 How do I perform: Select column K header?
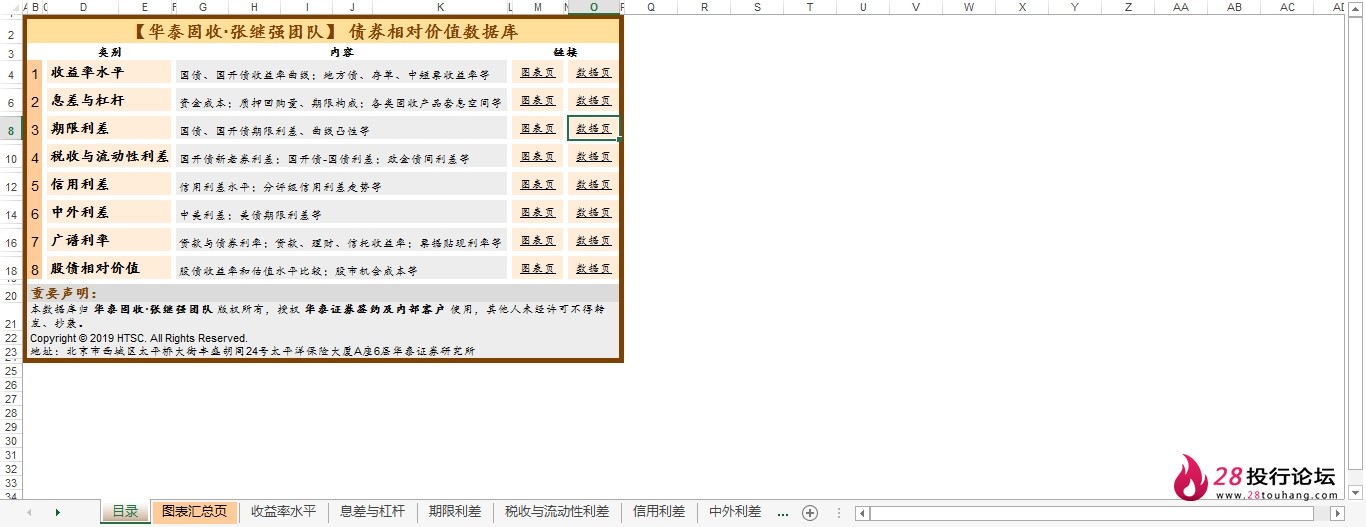[x=440, y=7]
